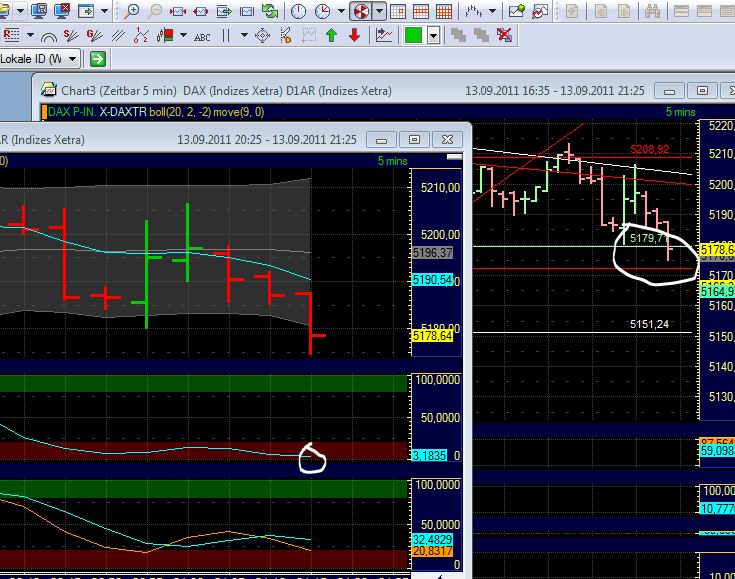The image size is (735, 579).
Task: Click the expand chart horizontally icon
Action: (201, 11)
